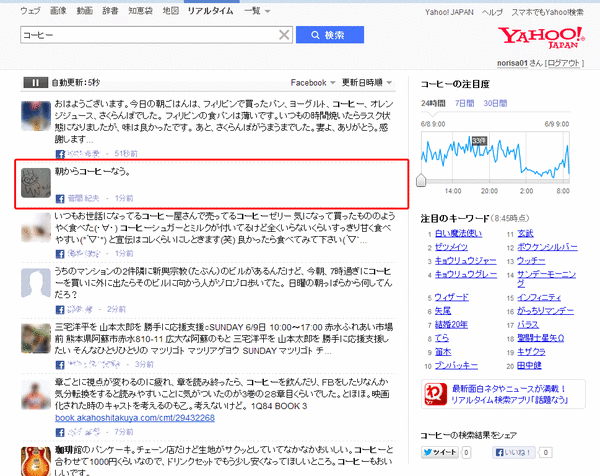Select the リアルタイム search tab
Viewport: 600px width, 476px height.
point(210,11)
